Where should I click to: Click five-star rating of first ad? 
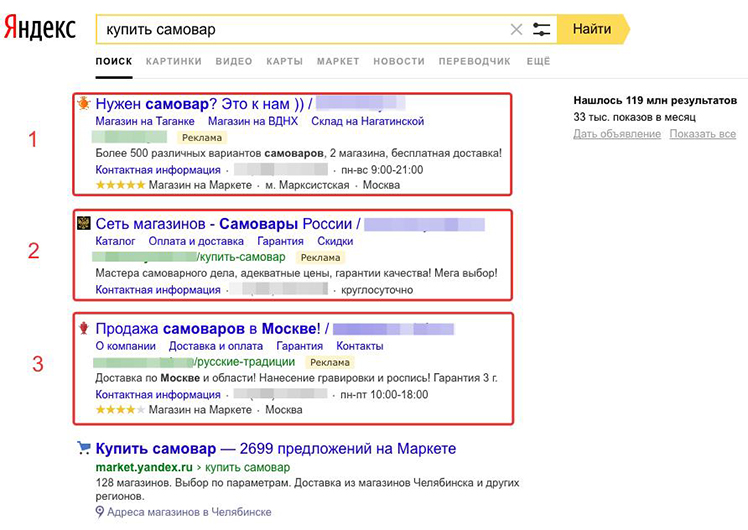point(120,185)
